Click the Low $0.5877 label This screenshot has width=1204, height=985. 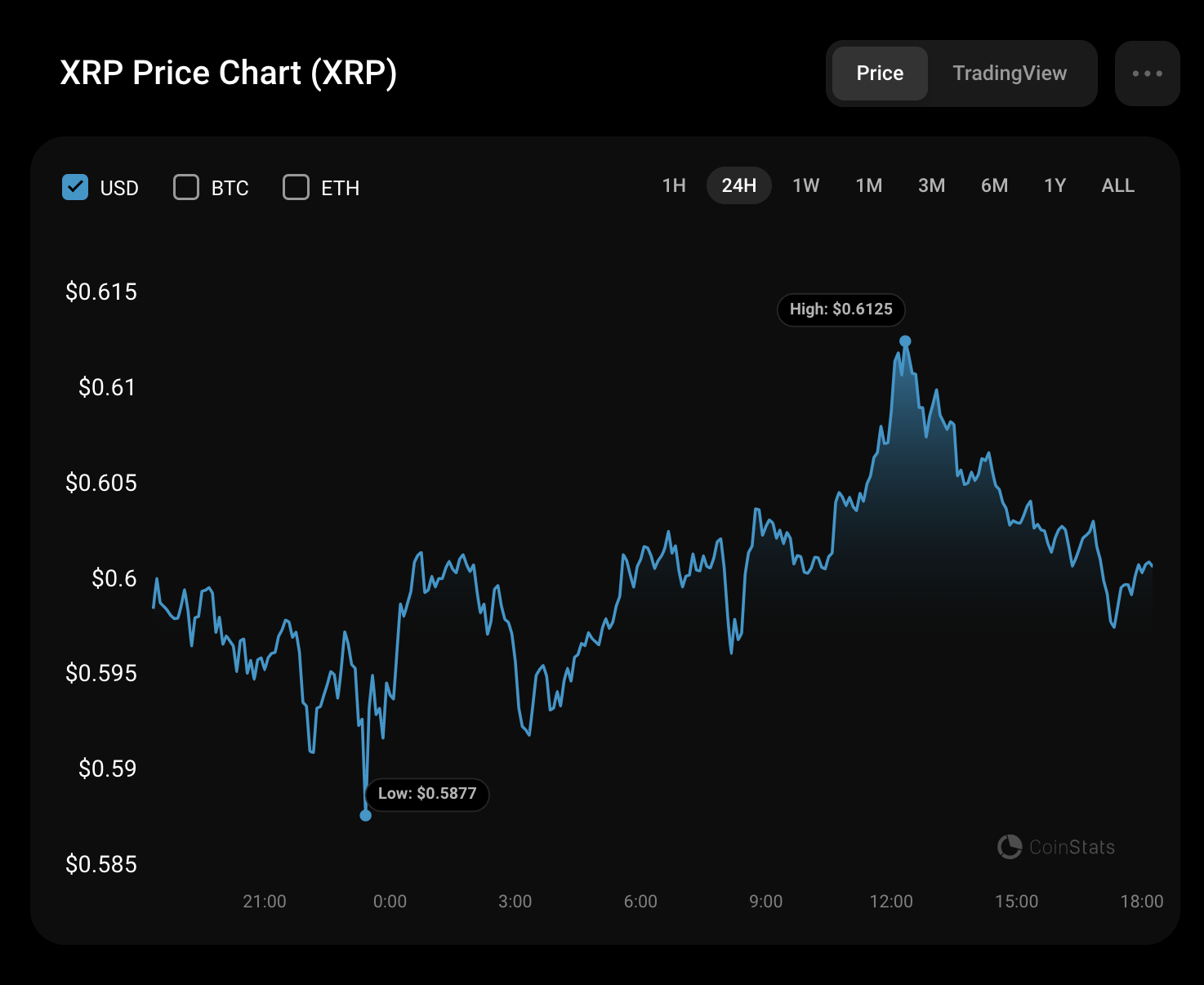coord(426,794)
